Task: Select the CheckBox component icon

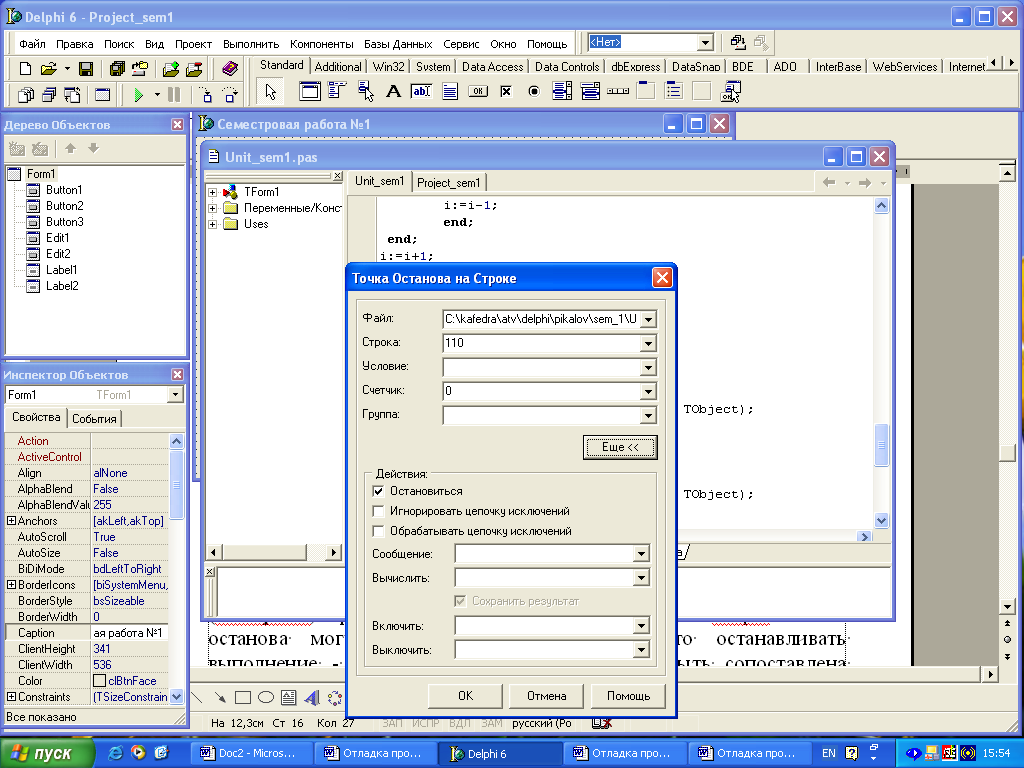Action: click(506, 91)
